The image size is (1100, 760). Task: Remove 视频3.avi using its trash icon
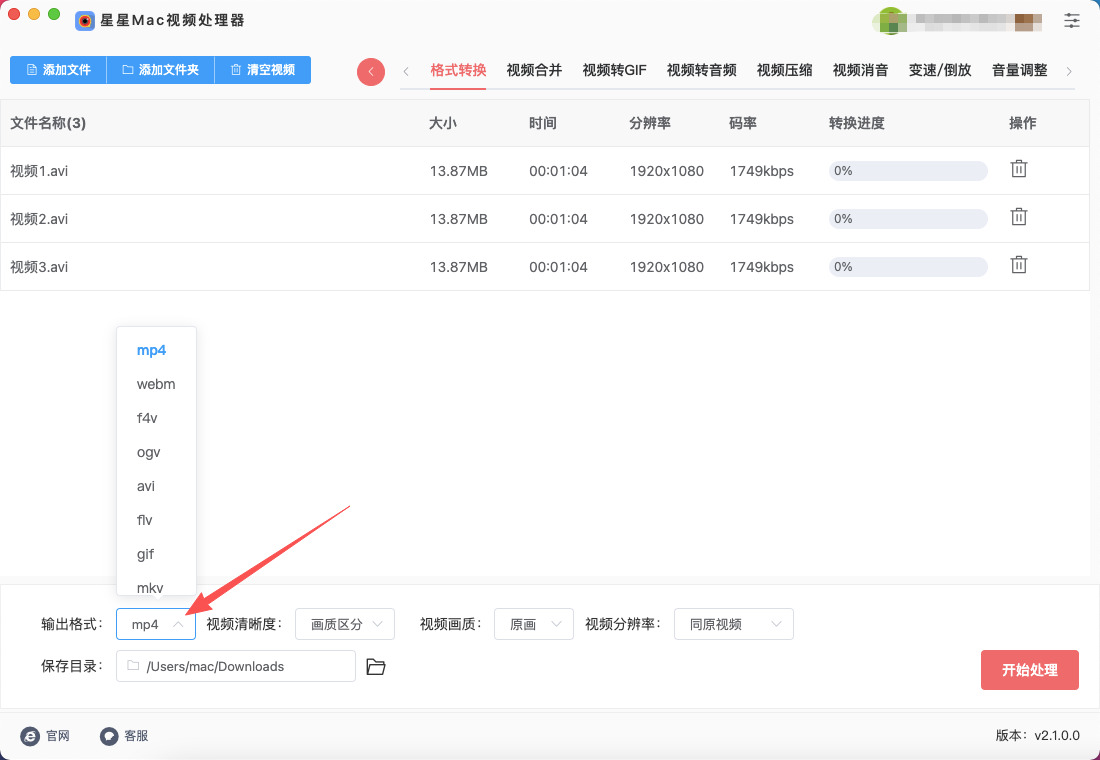(x=1018, y=265)
